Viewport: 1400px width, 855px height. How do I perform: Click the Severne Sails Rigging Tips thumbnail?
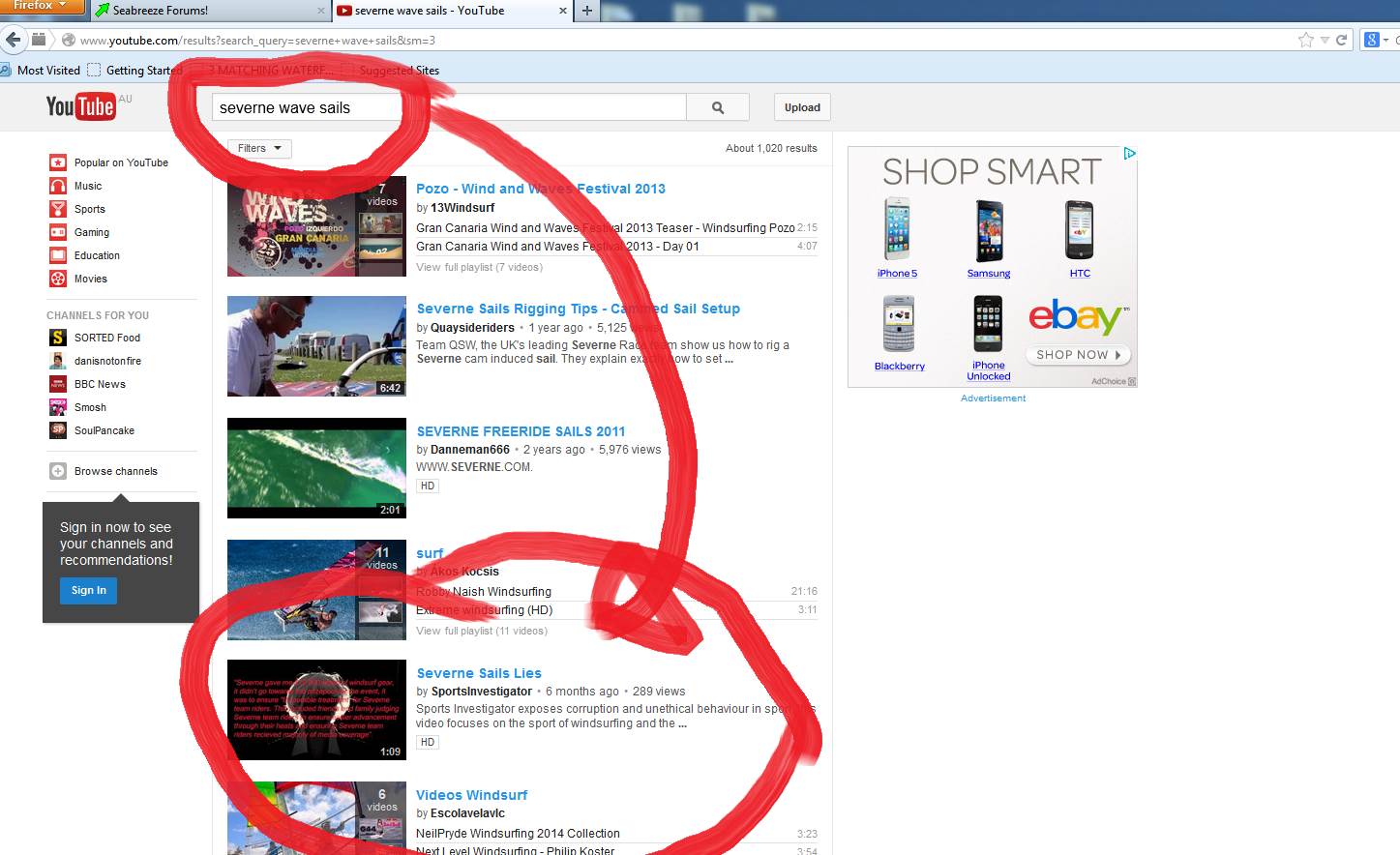(316, 346)
